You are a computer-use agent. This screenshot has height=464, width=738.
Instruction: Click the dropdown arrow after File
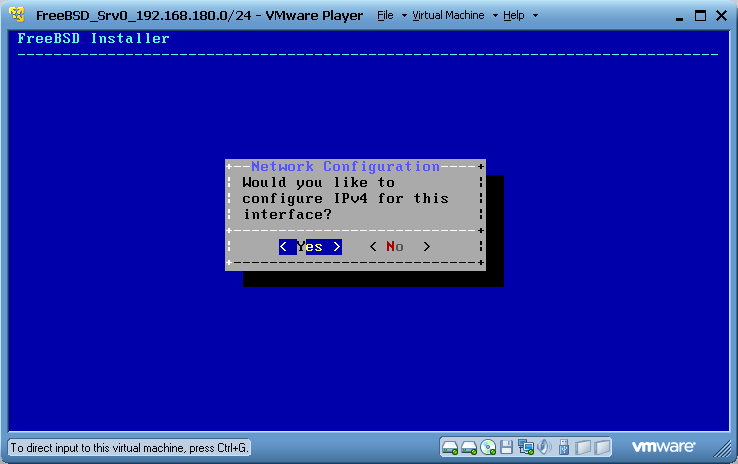point(404,16)
